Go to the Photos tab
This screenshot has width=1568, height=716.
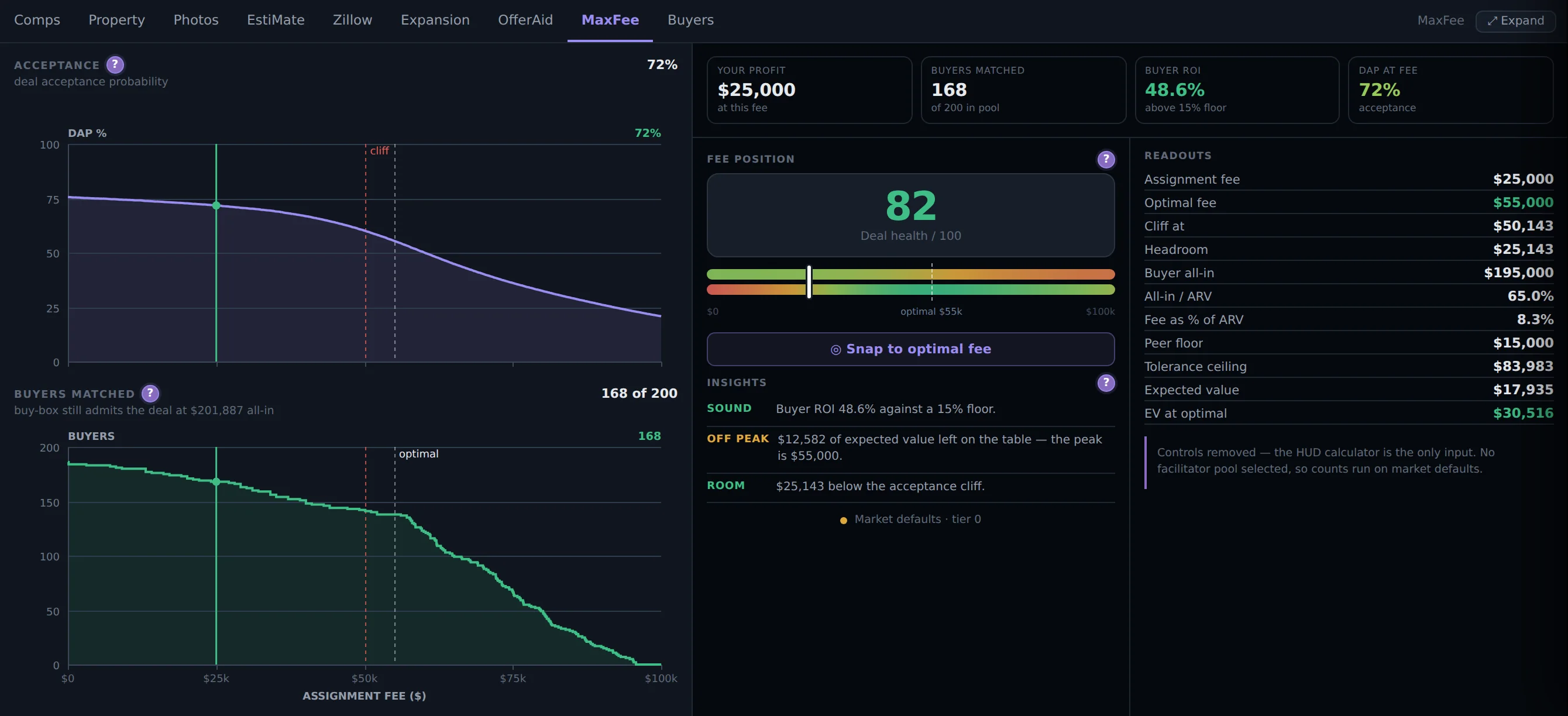click(x=196, y=20)
